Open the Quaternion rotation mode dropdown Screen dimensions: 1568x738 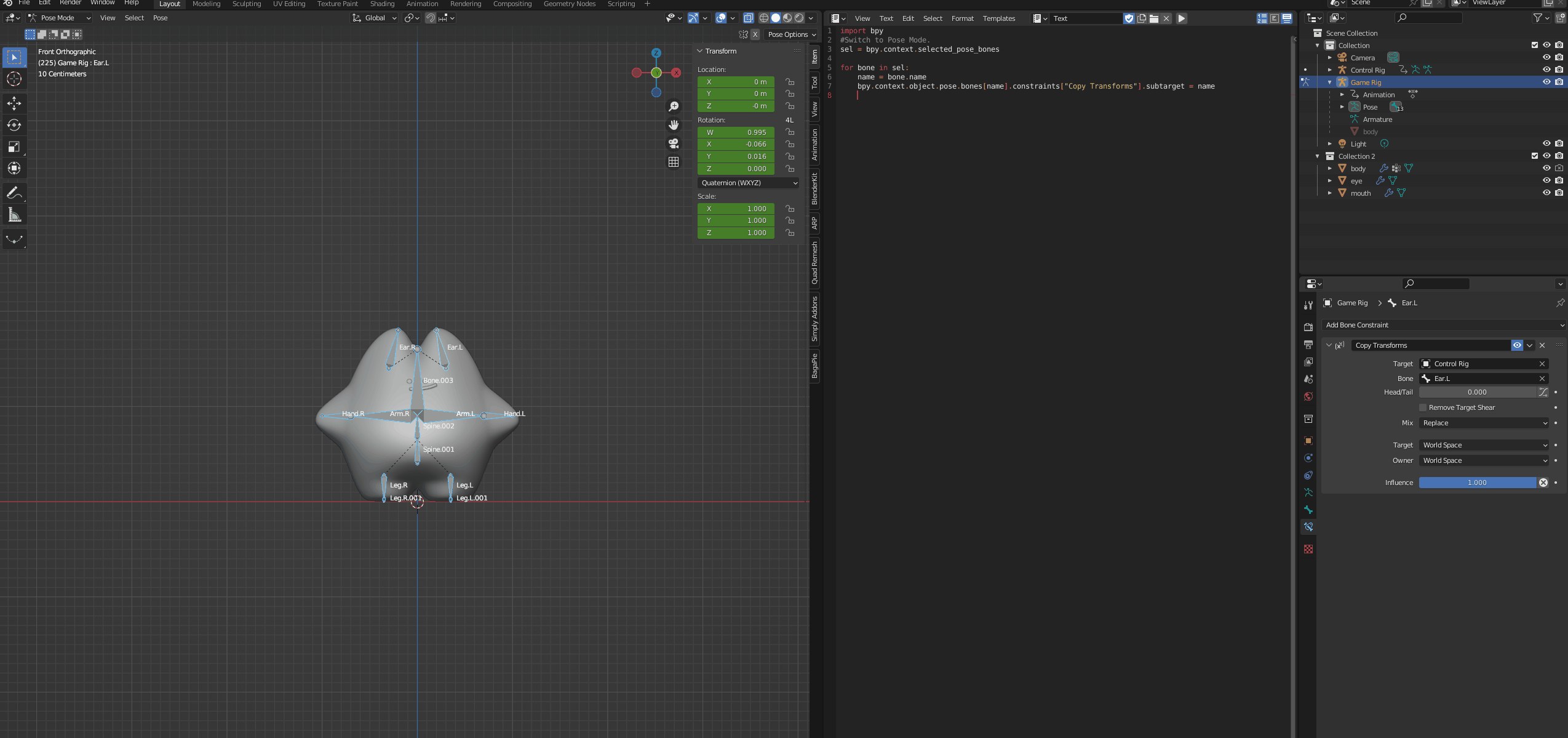pos(749,183)
